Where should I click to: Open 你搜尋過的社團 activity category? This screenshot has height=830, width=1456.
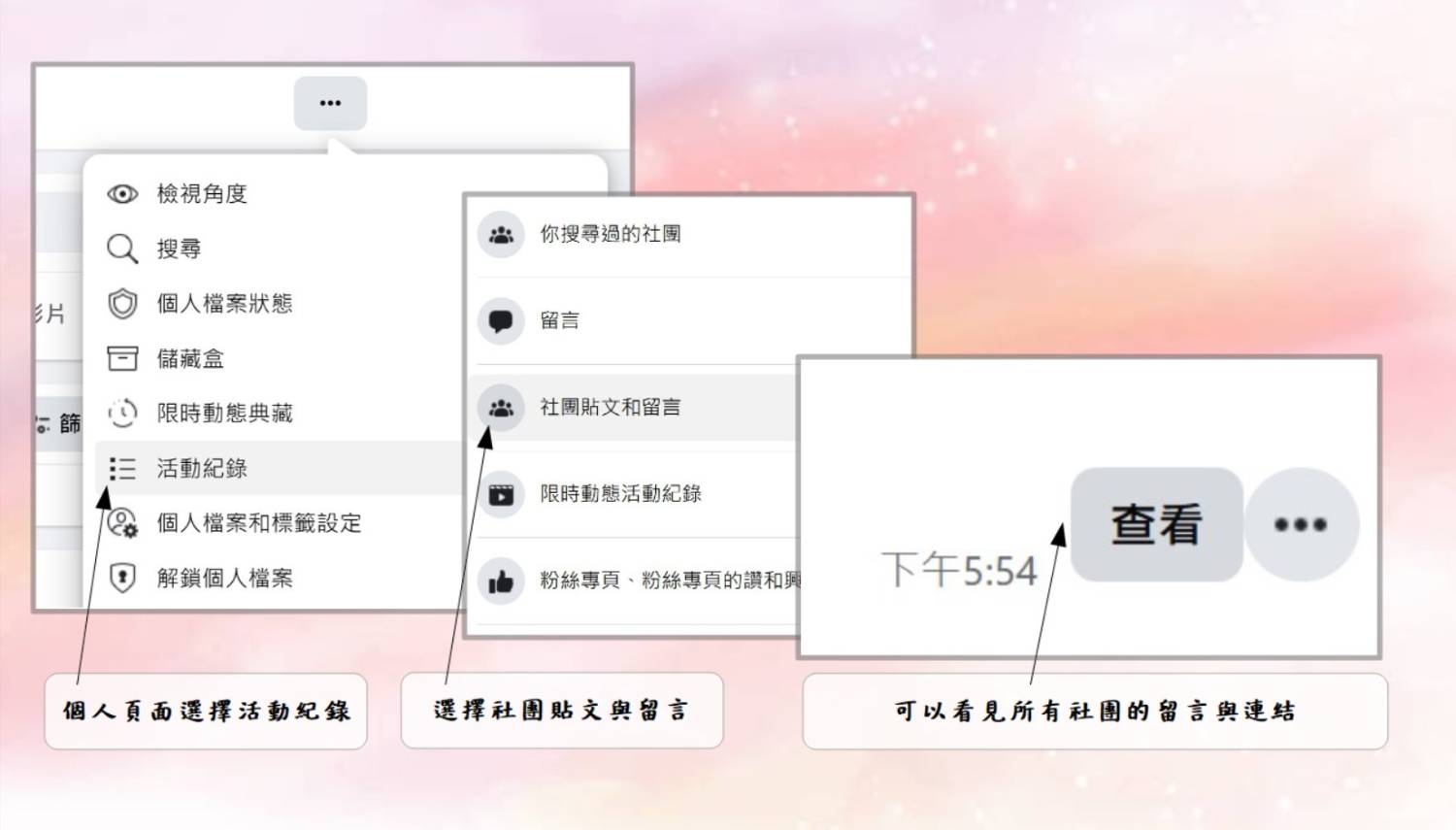click(691, 234)
